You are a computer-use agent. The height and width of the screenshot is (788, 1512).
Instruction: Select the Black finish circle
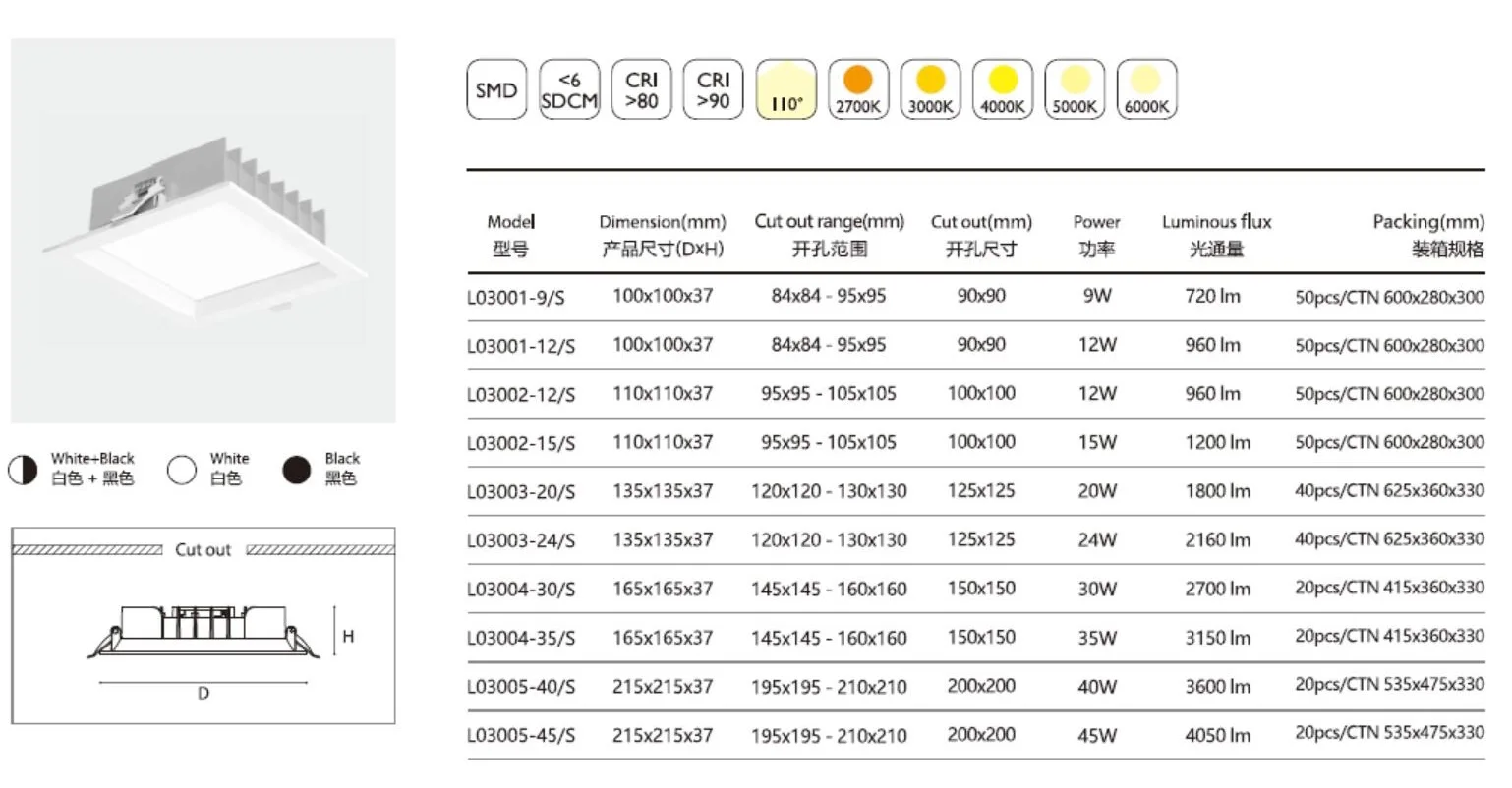tap(296, 470)
